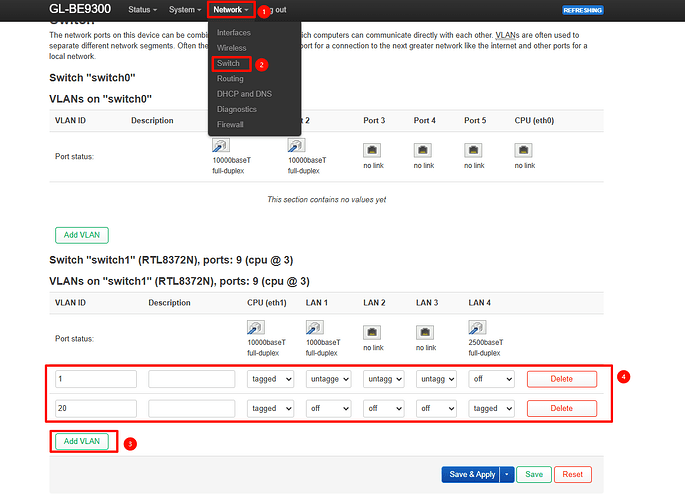Image resolution: width=685 pixels, height=500 pixels.
Task: Open VLAN 1 CPU (eth1) tagging dropdown
Action: coord(271,379)
